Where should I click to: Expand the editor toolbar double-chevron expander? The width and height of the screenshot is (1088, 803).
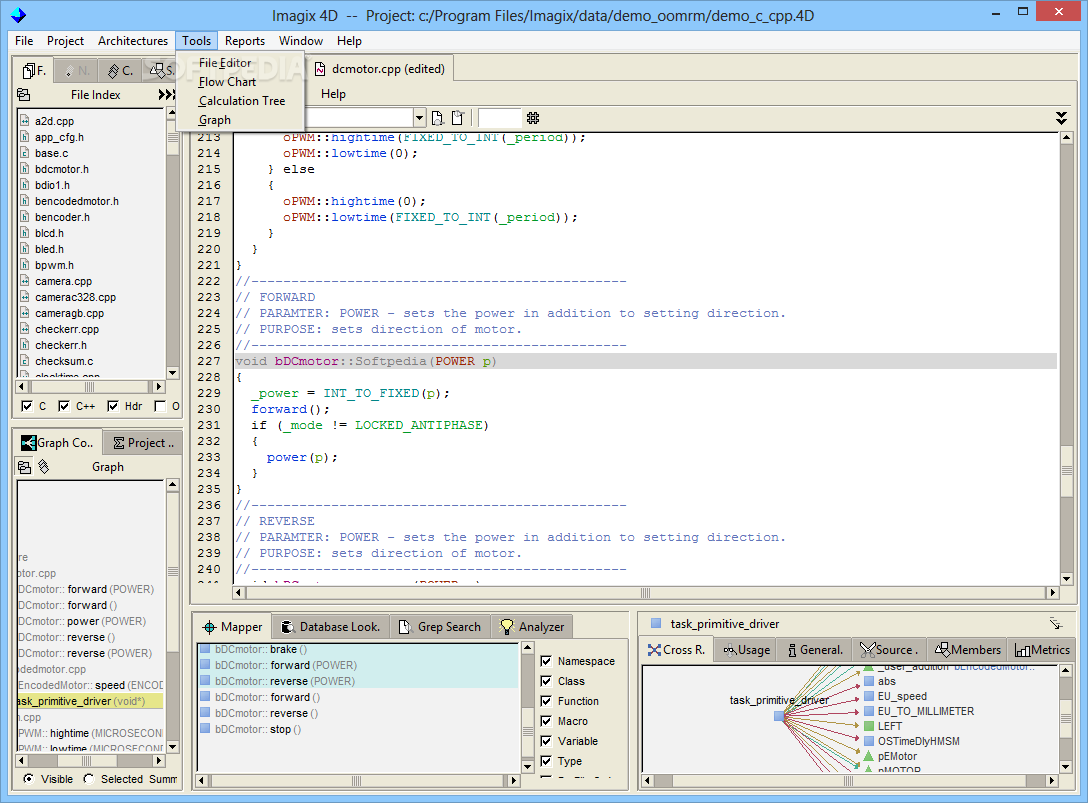pyautogui.click(x=1061, y=118)
